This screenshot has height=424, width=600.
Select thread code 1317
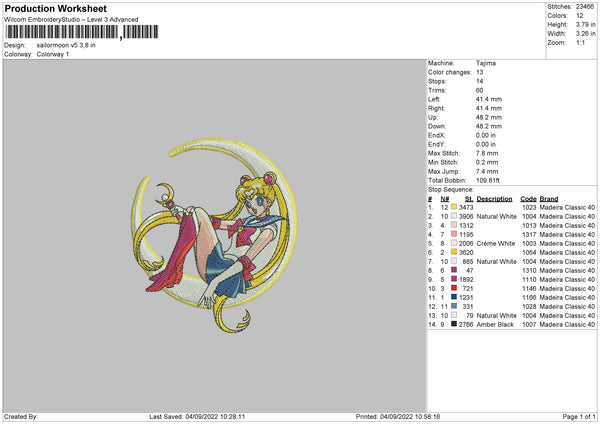coord(529,235)
